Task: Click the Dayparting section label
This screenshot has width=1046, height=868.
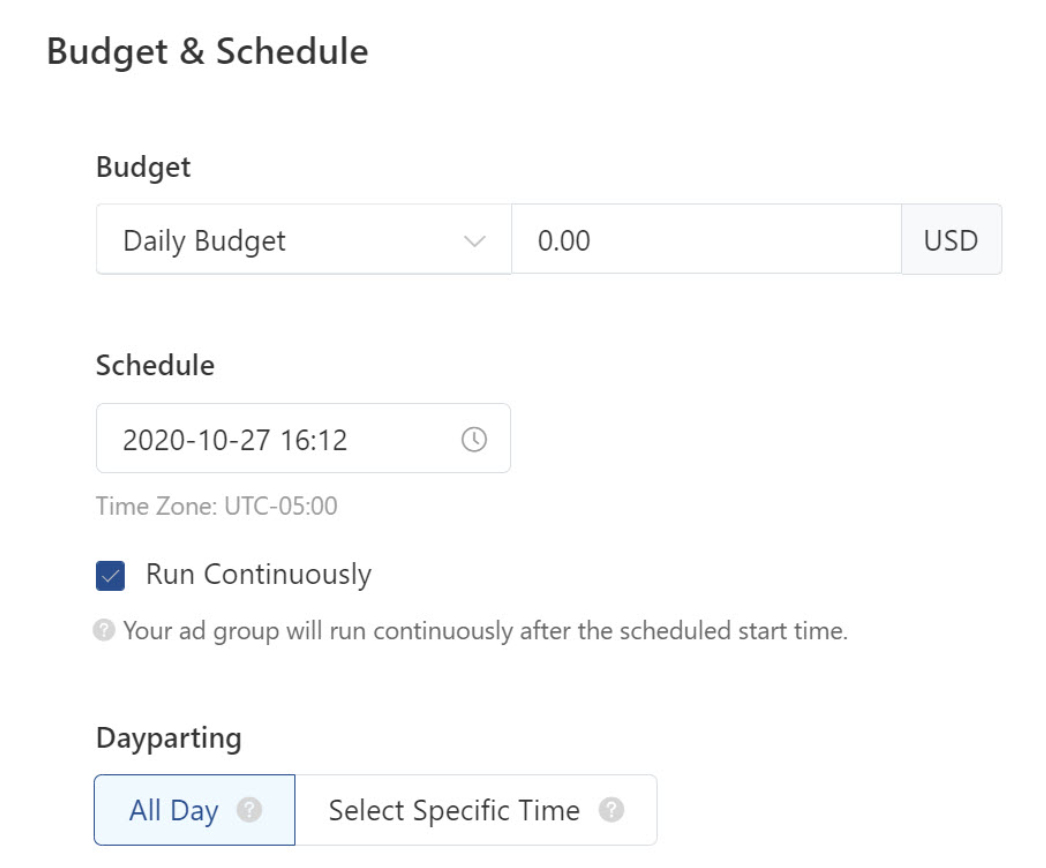Action: pyautogui.click(x=169, y=738)
